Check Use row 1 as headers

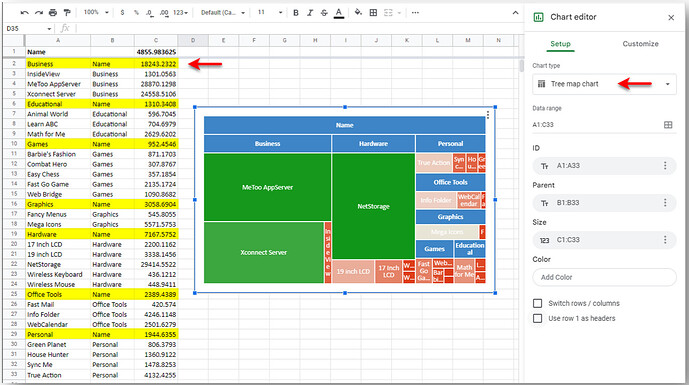click(x=537, y=318)
